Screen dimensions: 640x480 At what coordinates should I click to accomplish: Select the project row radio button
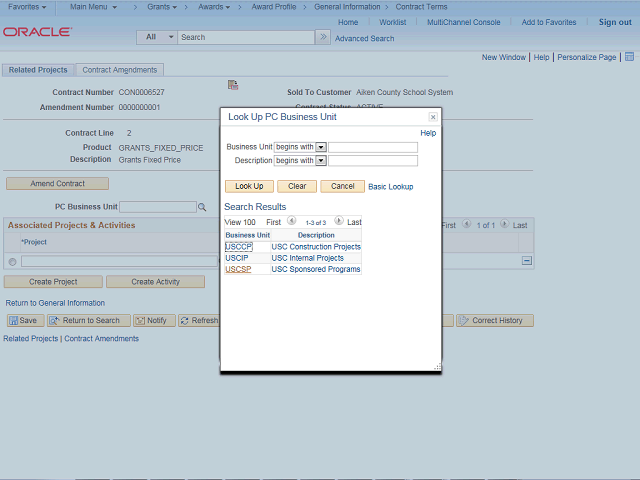13,262
